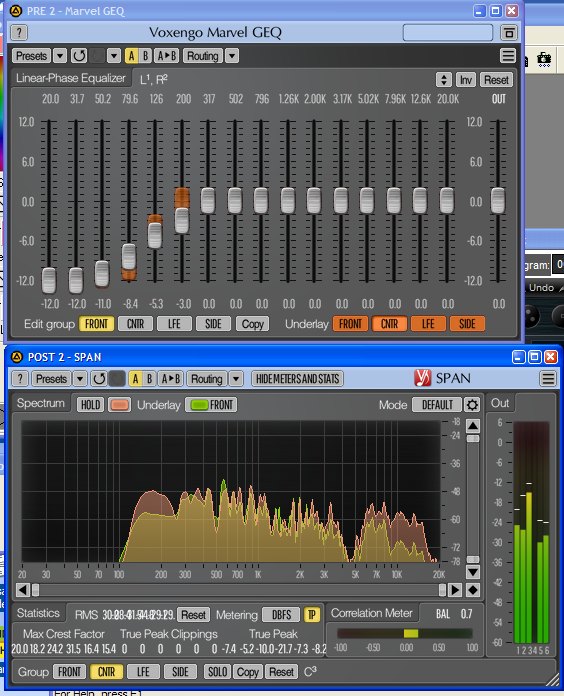Select LFE group in SPAN
The height and width of the screenshot is (696, 564).
tap(143, 672)
